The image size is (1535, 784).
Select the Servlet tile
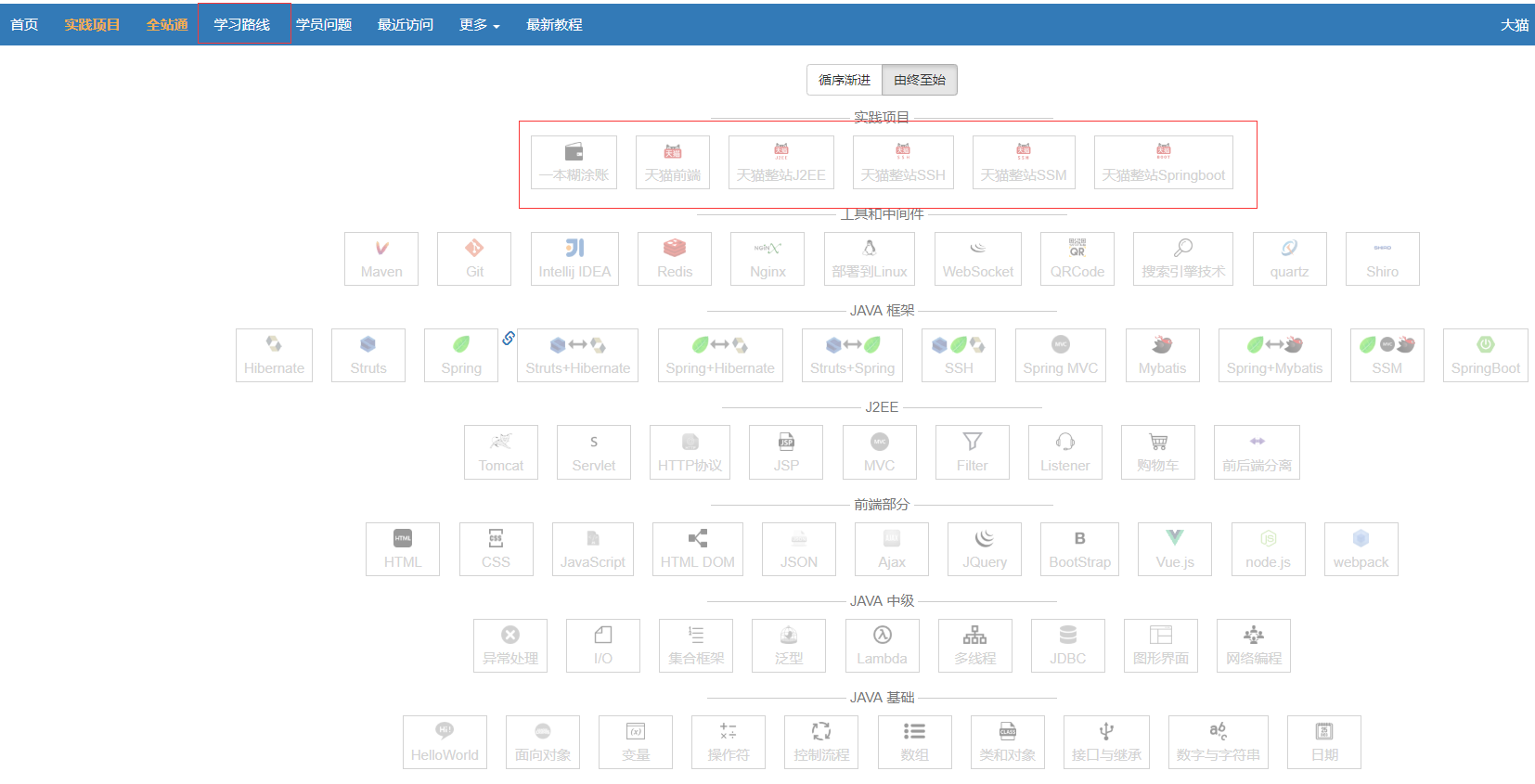[594, 453]
